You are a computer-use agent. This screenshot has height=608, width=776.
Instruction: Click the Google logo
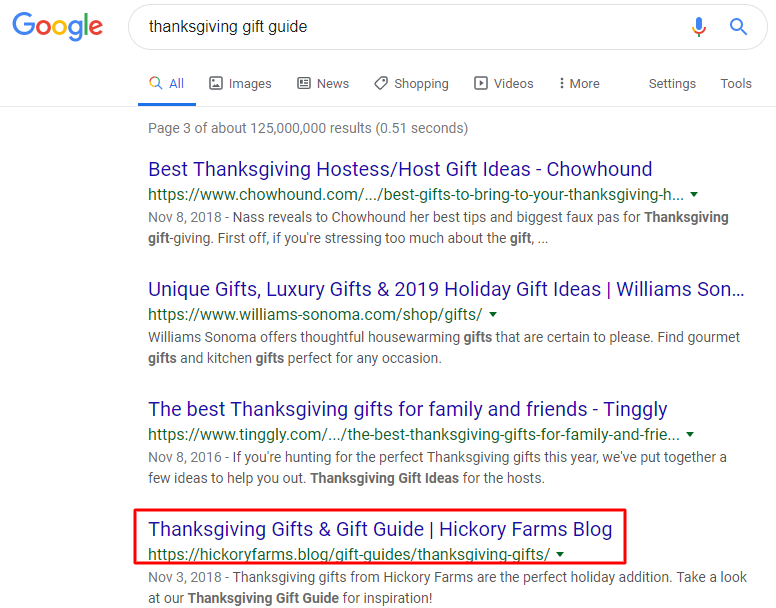(x=57, y=27)
